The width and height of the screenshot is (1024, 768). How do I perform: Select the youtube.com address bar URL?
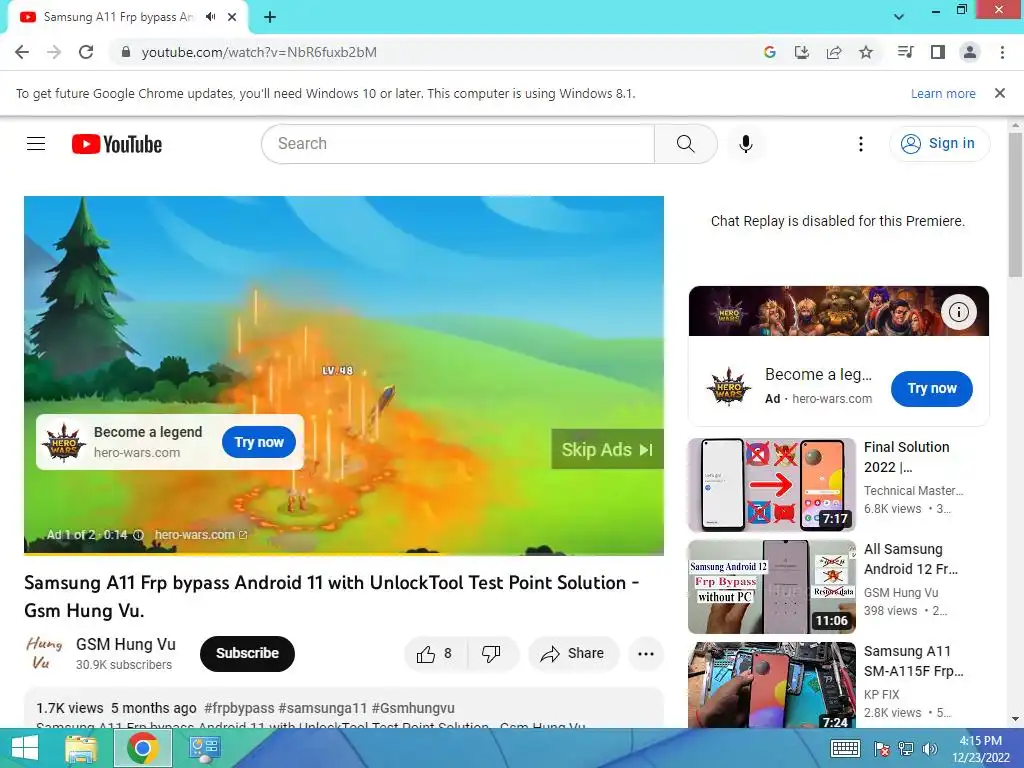(259, 52)
